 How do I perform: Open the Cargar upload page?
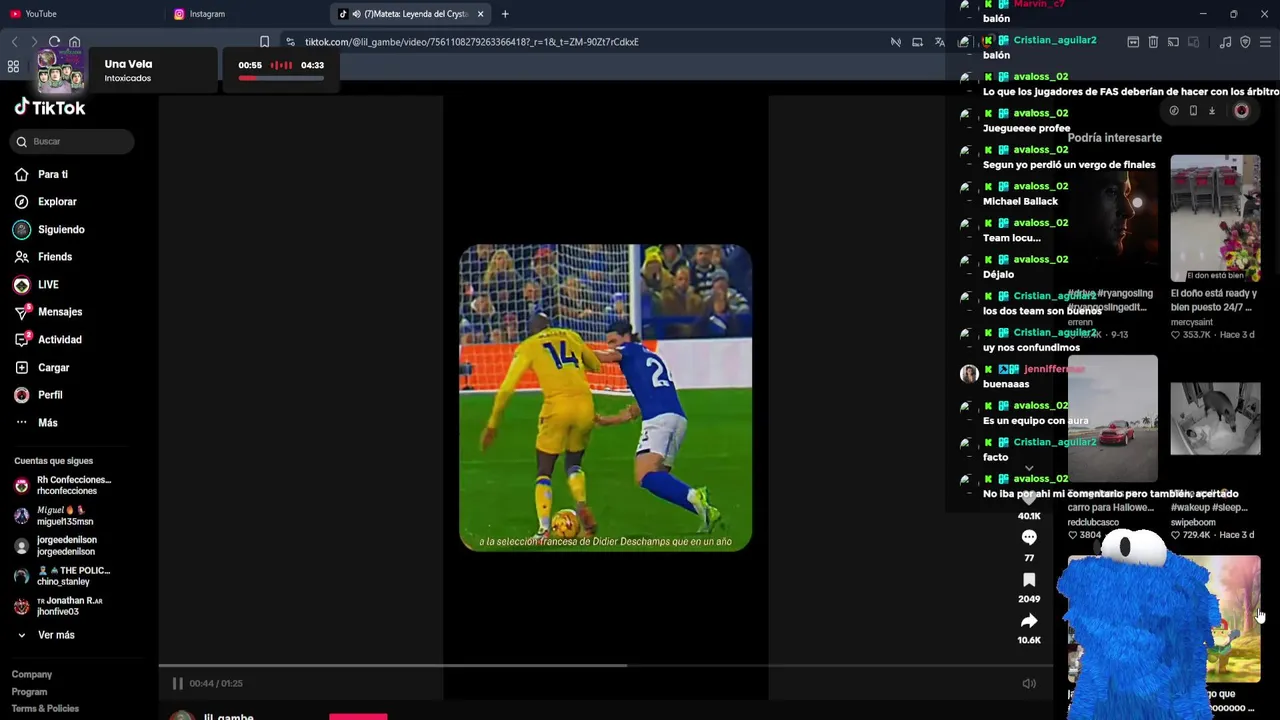coord(54,368)
